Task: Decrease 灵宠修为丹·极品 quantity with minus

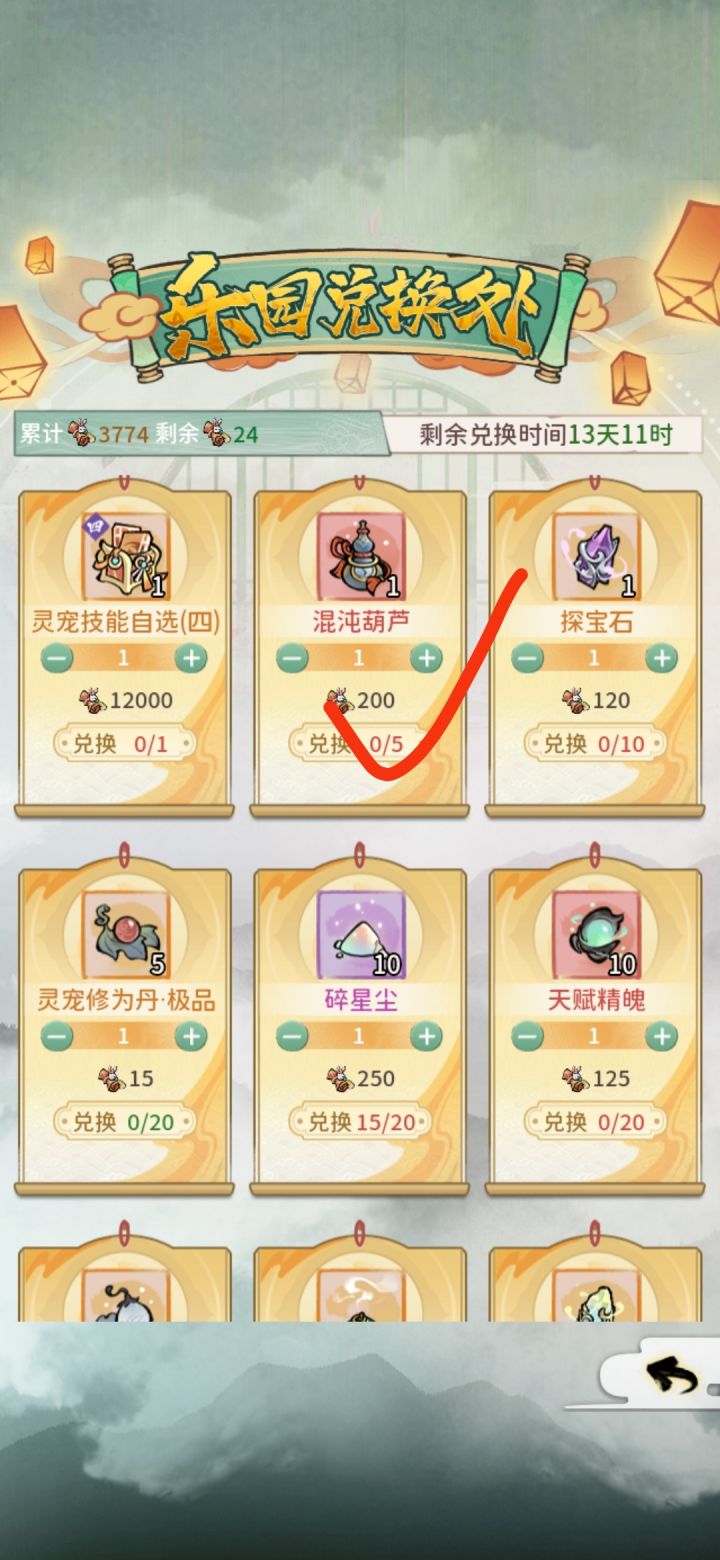Action: pos(57,1036)
